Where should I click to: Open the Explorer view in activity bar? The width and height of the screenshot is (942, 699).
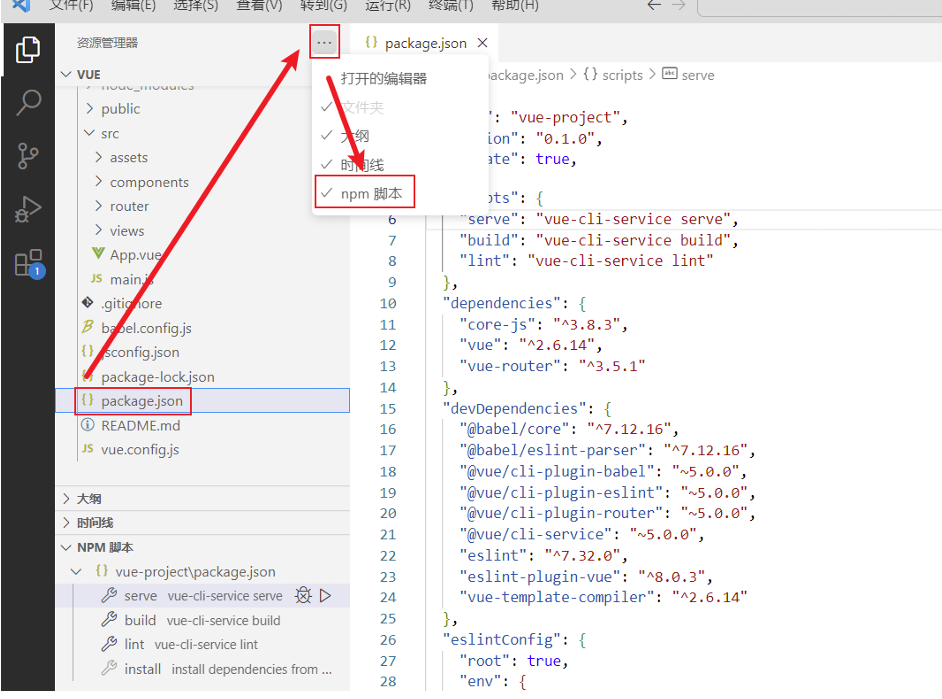point(28,49)
